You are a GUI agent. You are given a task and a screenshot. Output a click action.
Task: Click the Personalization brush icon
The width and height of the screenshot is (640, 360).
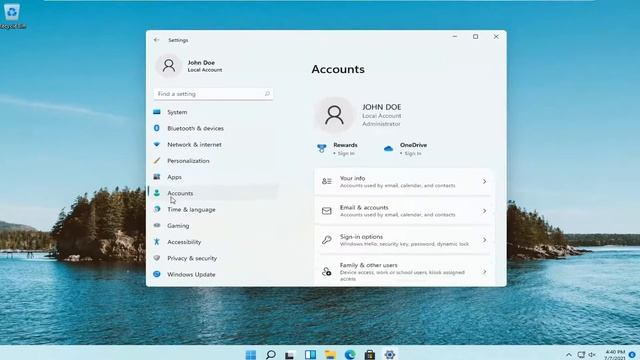click(157, 161)
